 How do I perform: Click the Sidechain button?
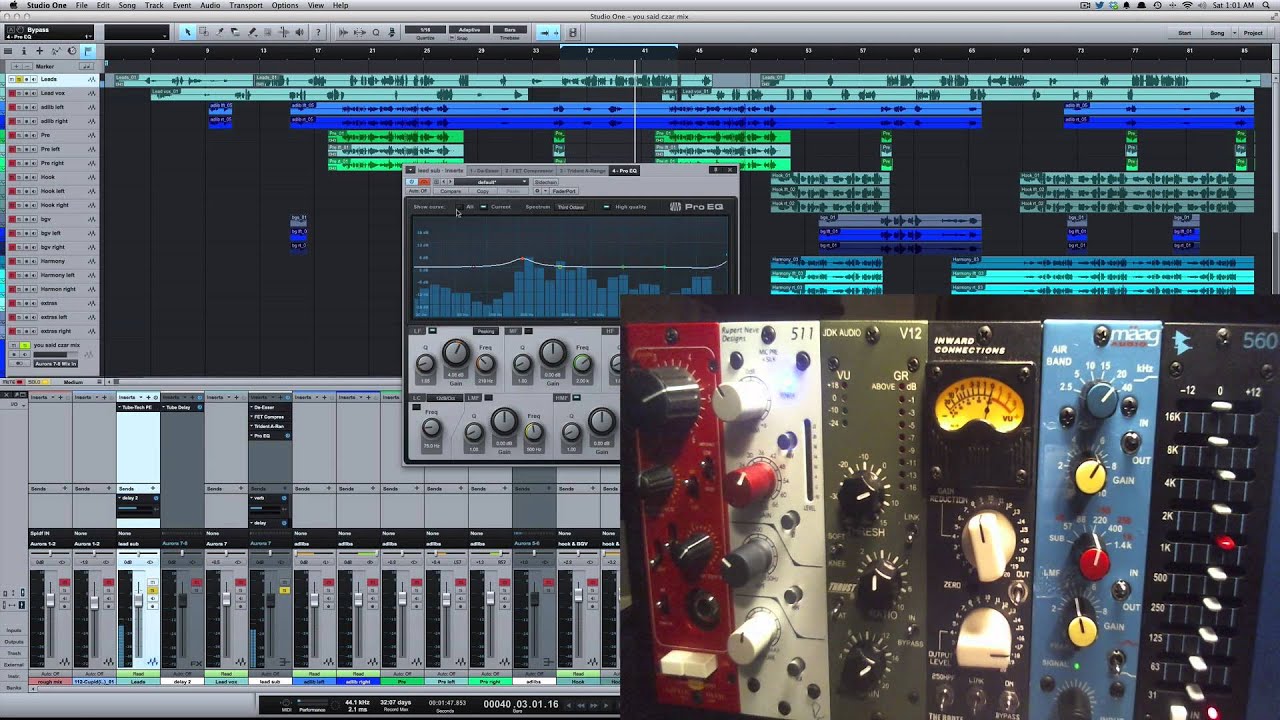click(546, 182)
